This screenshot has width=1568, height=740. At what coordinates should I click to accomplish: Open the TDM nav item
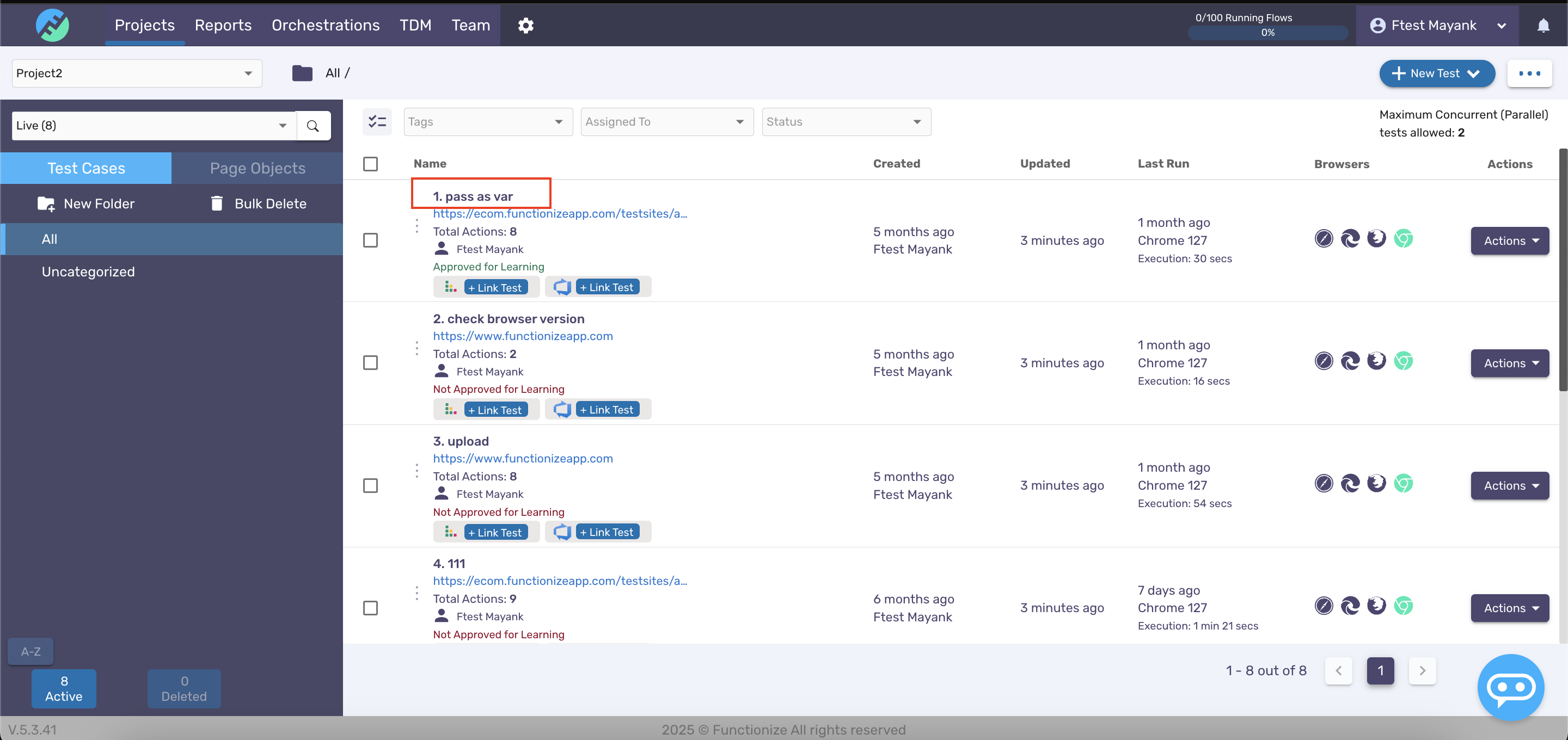415,25
